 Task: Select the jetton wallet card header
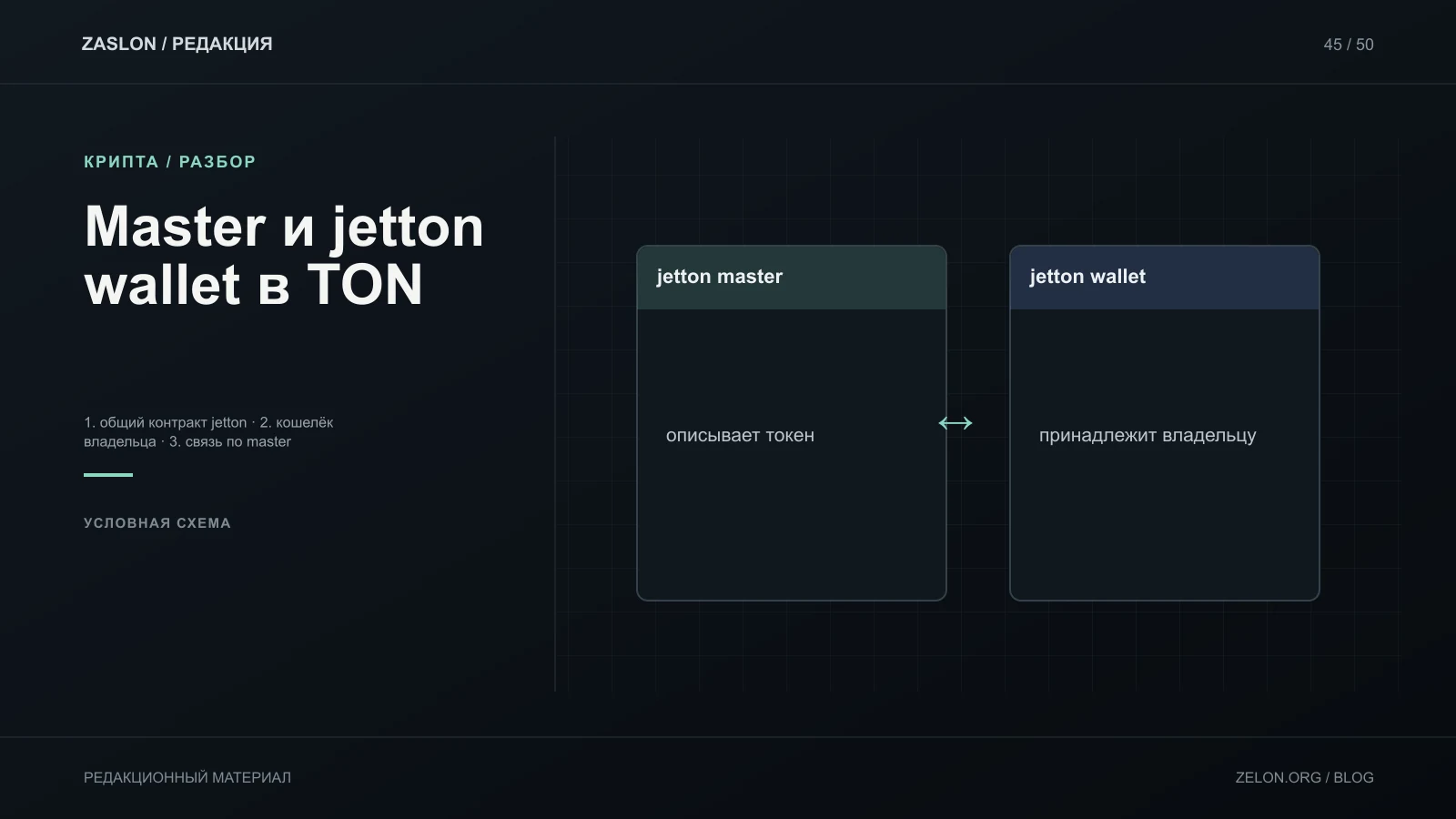point(1165,278)
